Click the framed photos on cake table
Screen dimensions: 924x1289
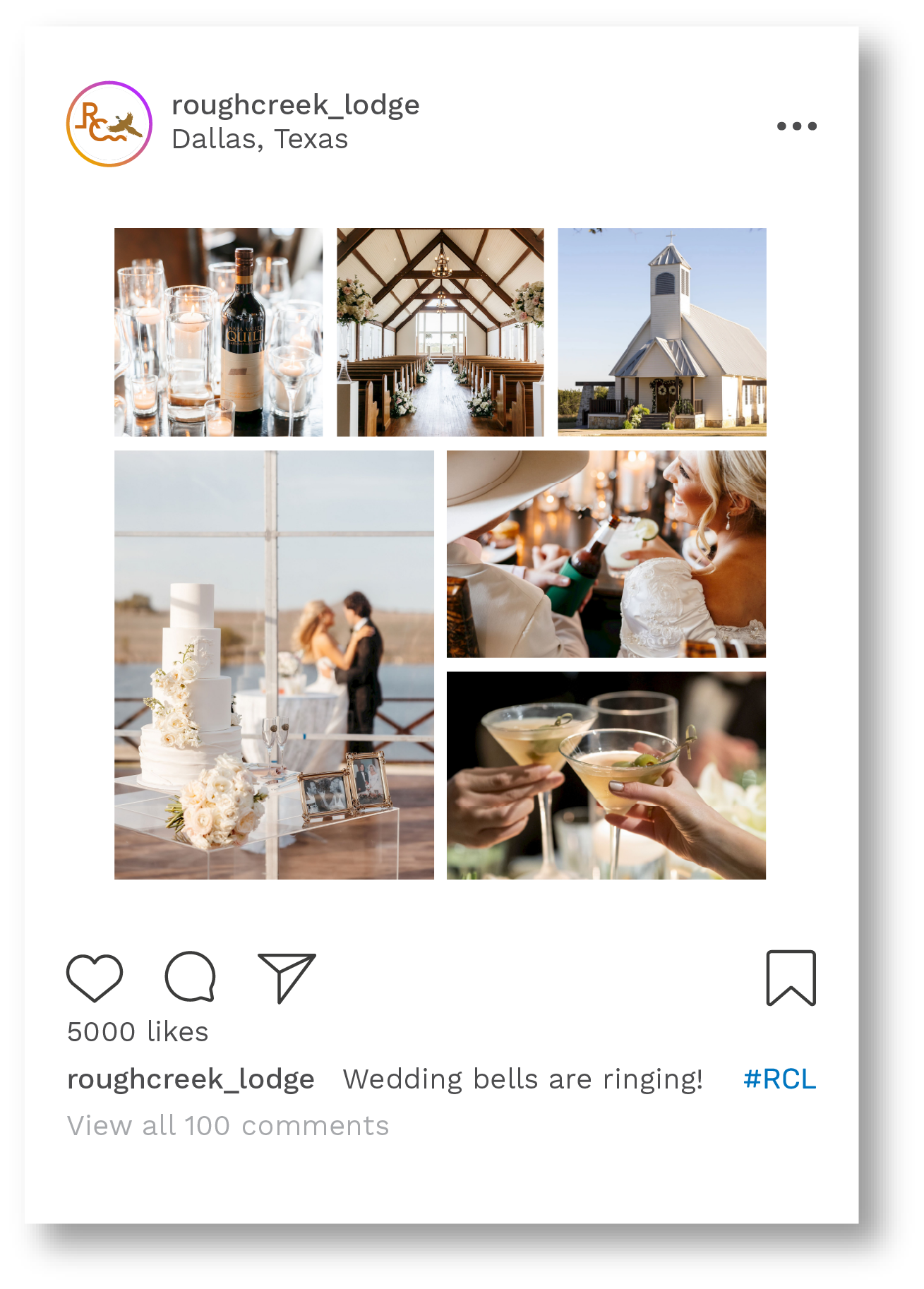click(346, 787)
